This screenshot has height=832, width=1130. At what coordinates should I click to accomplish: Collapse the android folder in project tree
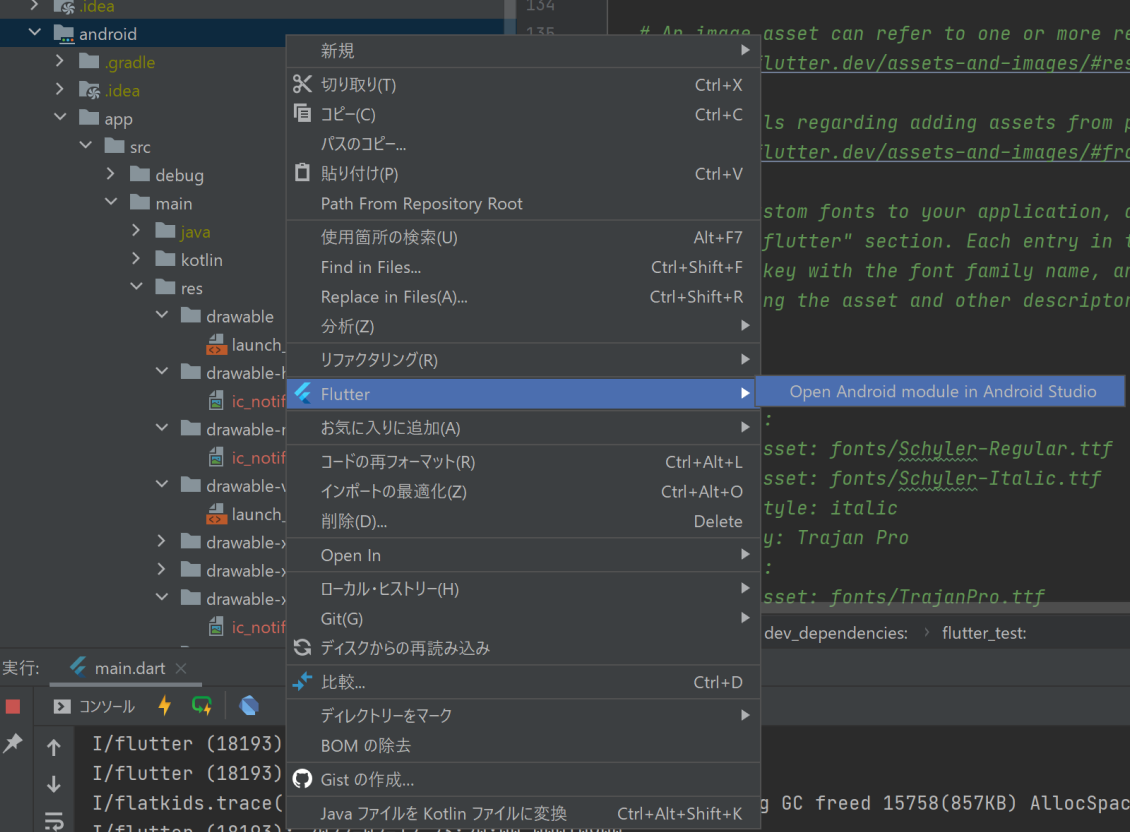click(x=35, y=34)
